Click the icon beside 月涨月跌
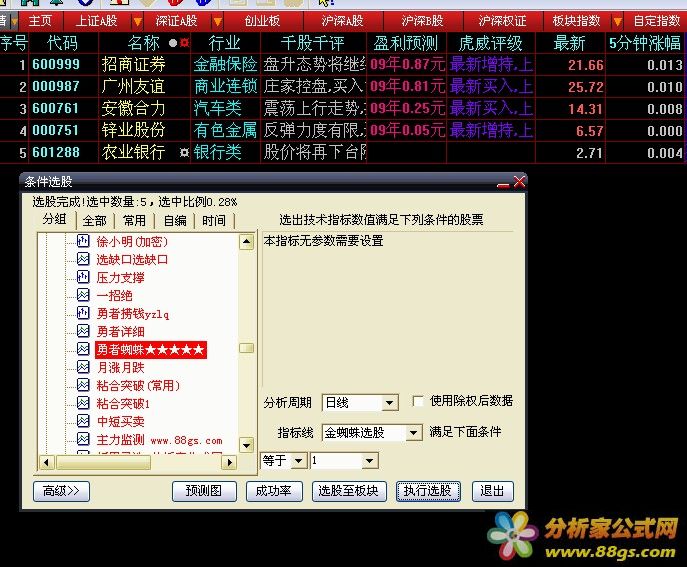The height and width of the screenshot is (567, 687). pyautogui.click(x=83, y=367)
